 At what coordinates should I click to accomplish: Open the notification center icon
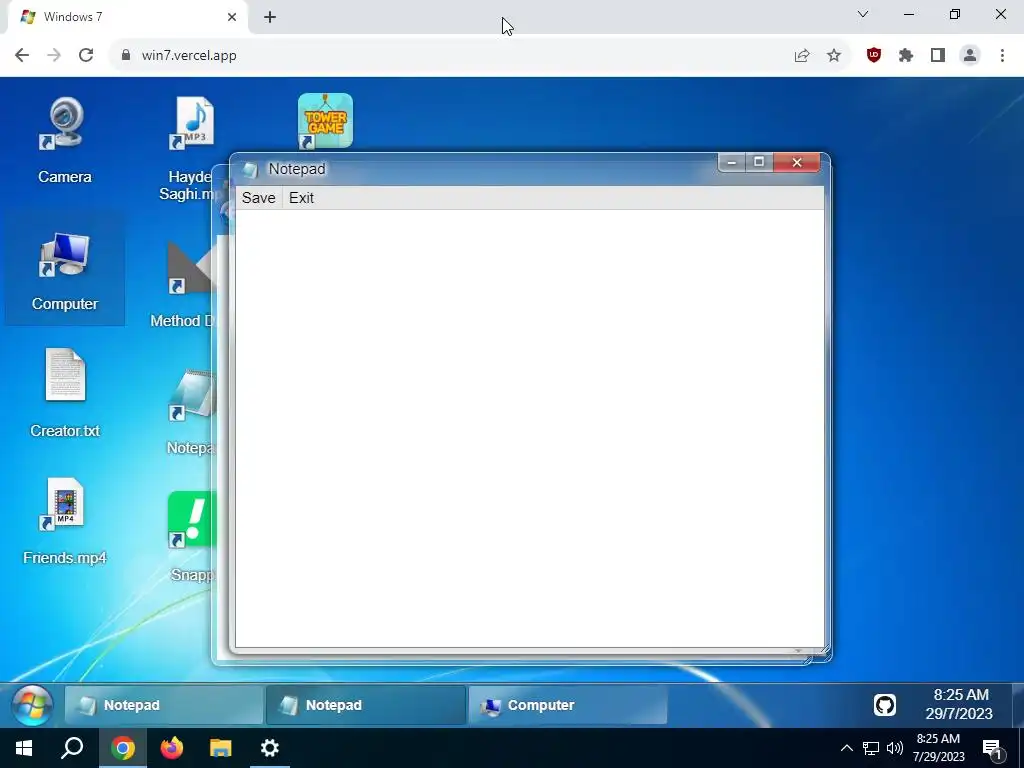click(x=992, y=748)
